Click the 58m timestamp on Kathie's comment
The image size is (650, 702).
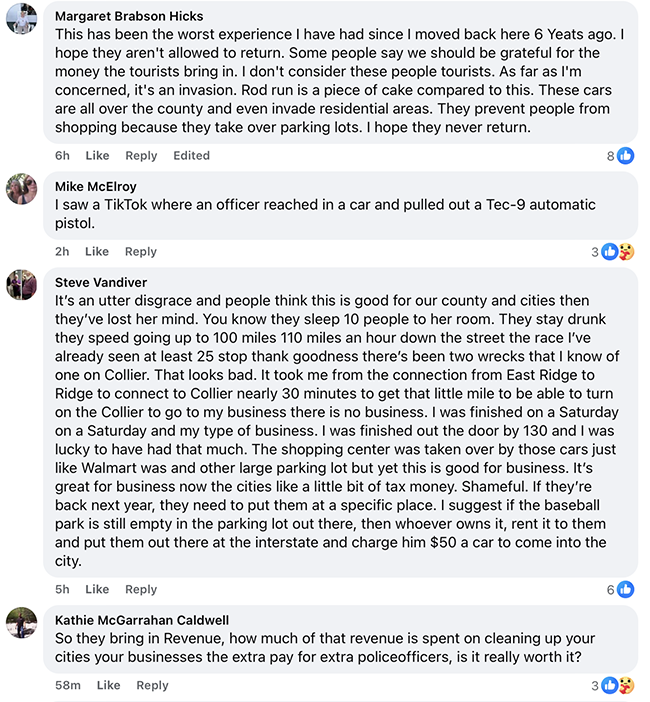(68, 686)
